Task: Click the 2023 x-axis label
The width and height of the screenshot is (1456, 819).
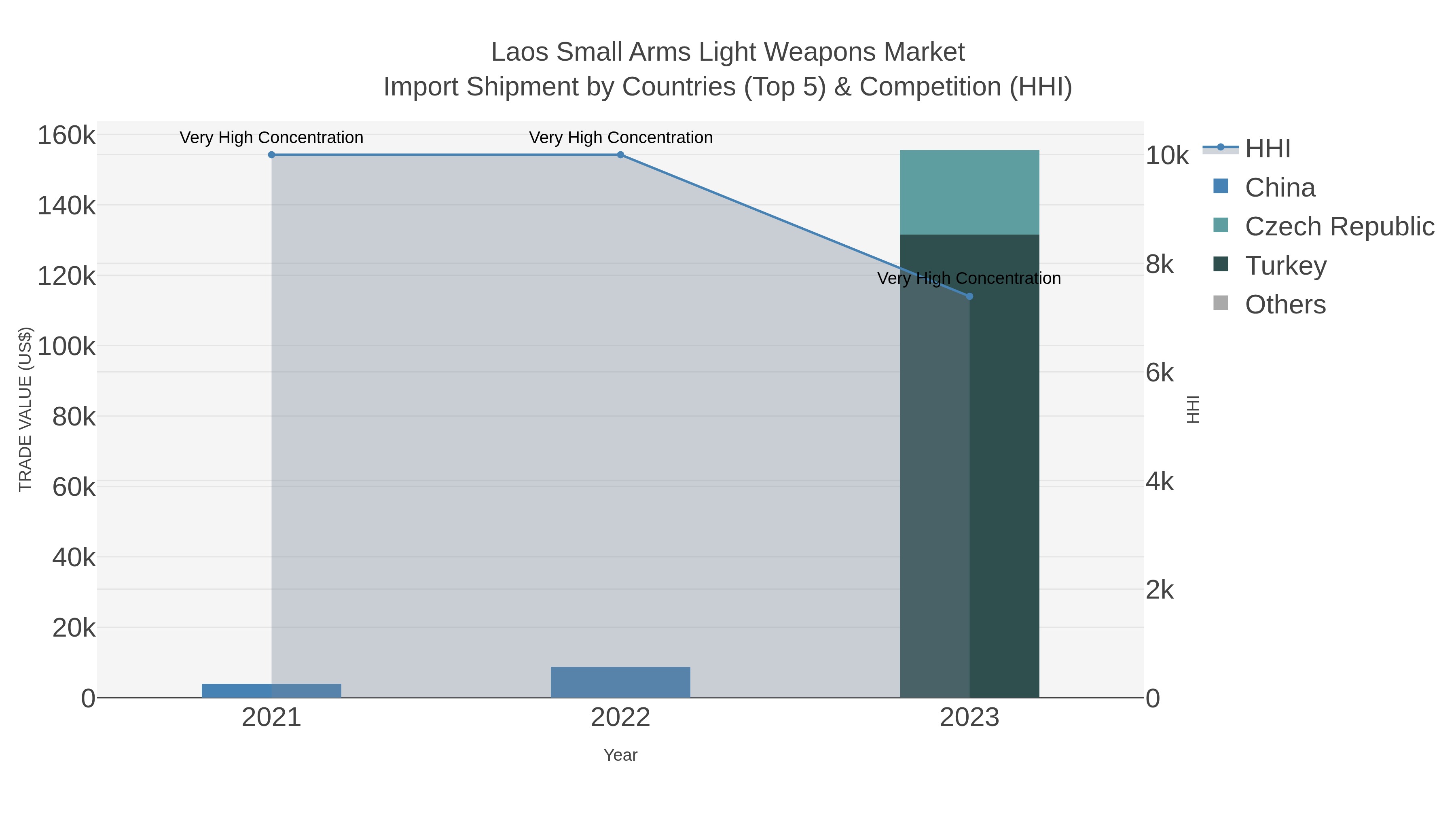Action: (969, 718)
